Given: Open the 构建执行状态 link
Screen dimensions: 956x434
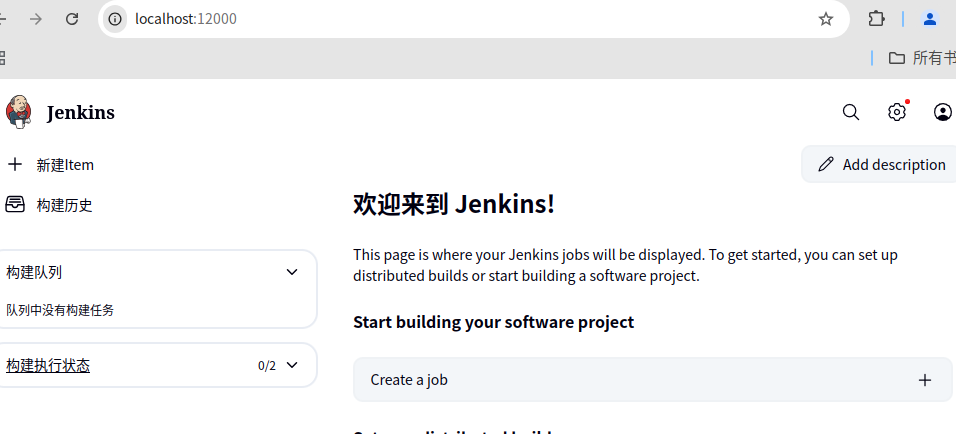Looking at the screenshot, I should [48, 366].
